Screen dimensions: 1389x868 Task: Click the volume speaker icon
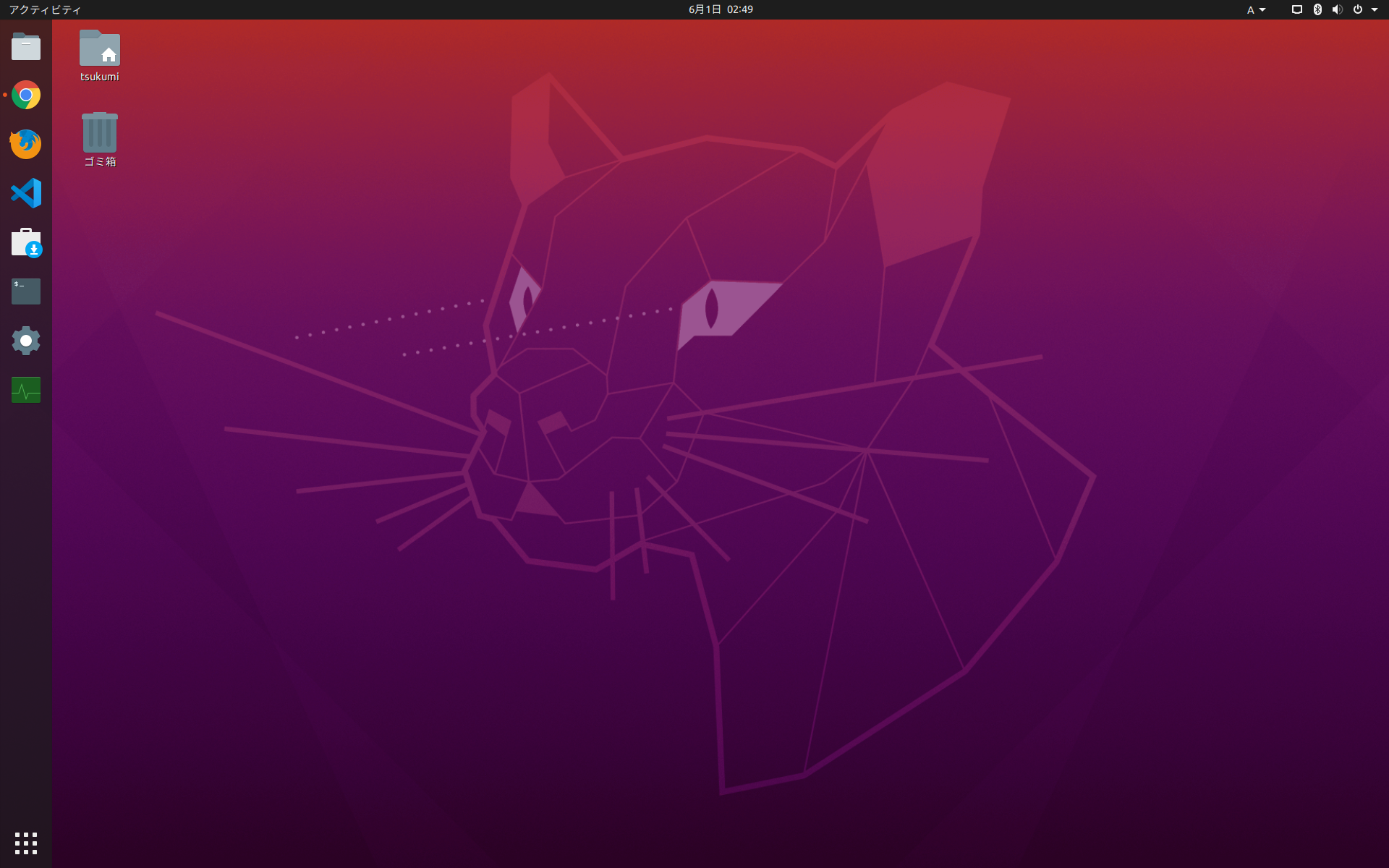point(1337,9)
